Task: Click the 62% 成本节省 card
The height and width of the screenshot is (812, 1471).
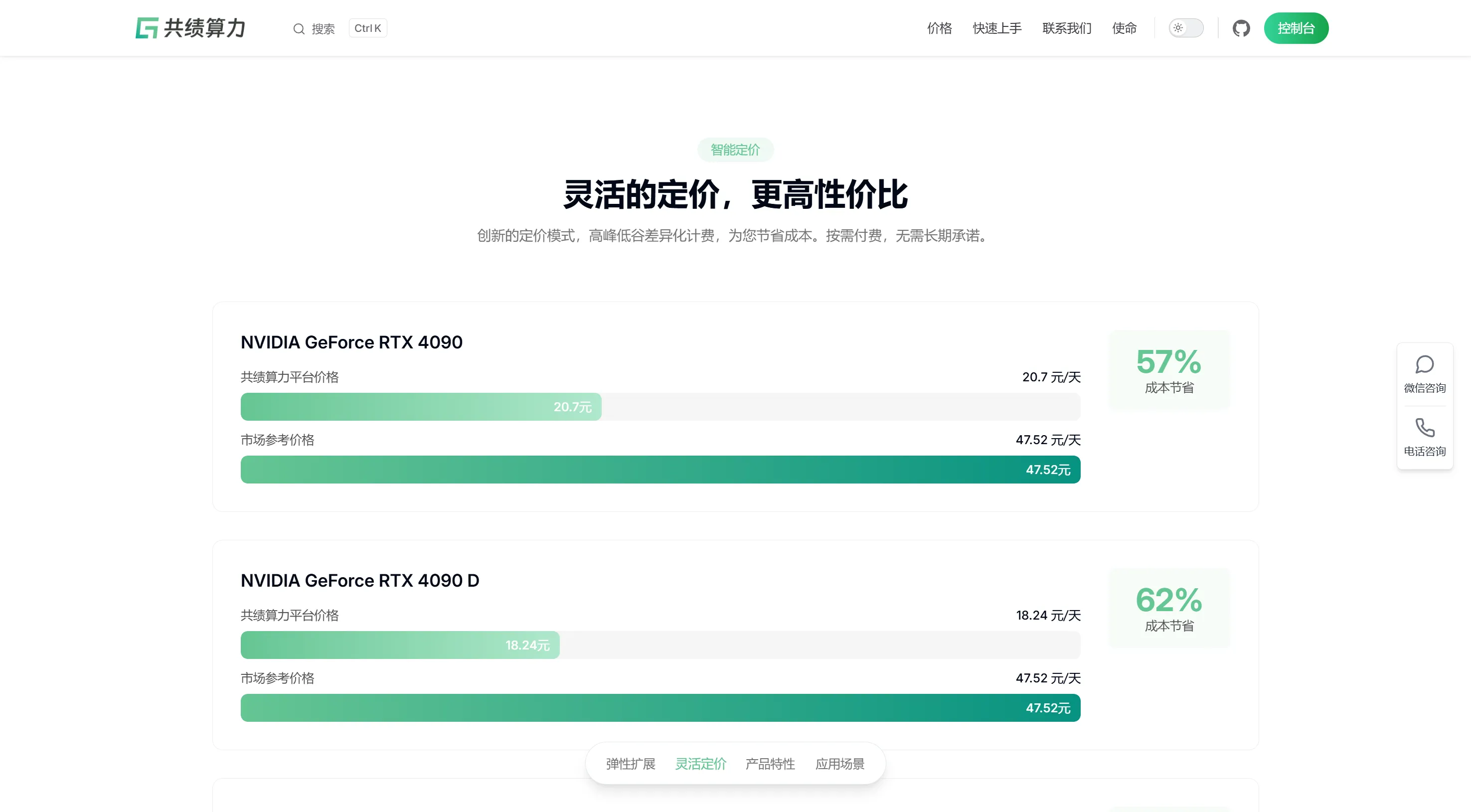Action: tap(1169, 608)
